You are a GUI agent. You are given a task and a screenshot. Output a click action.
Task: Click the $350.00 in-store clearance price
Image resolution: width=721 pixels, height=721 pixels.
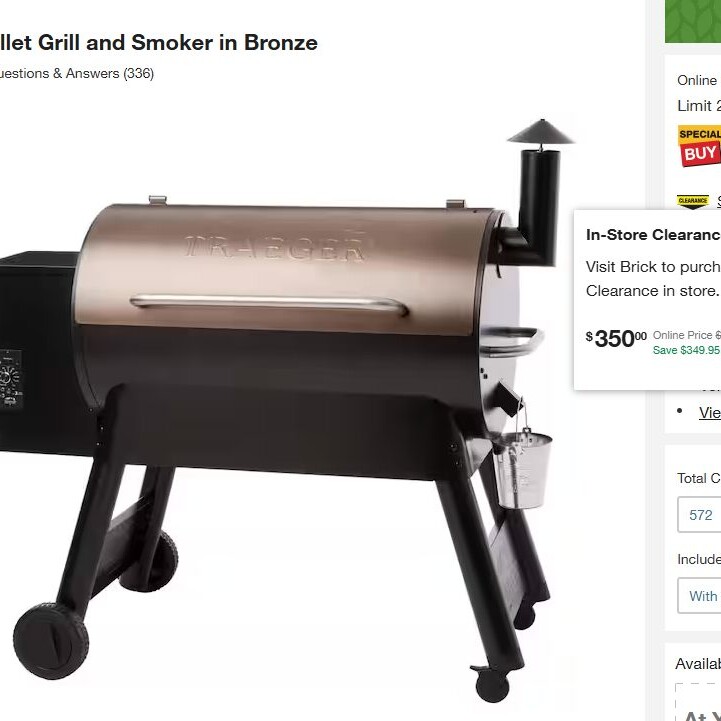click(x=616, y=339)
